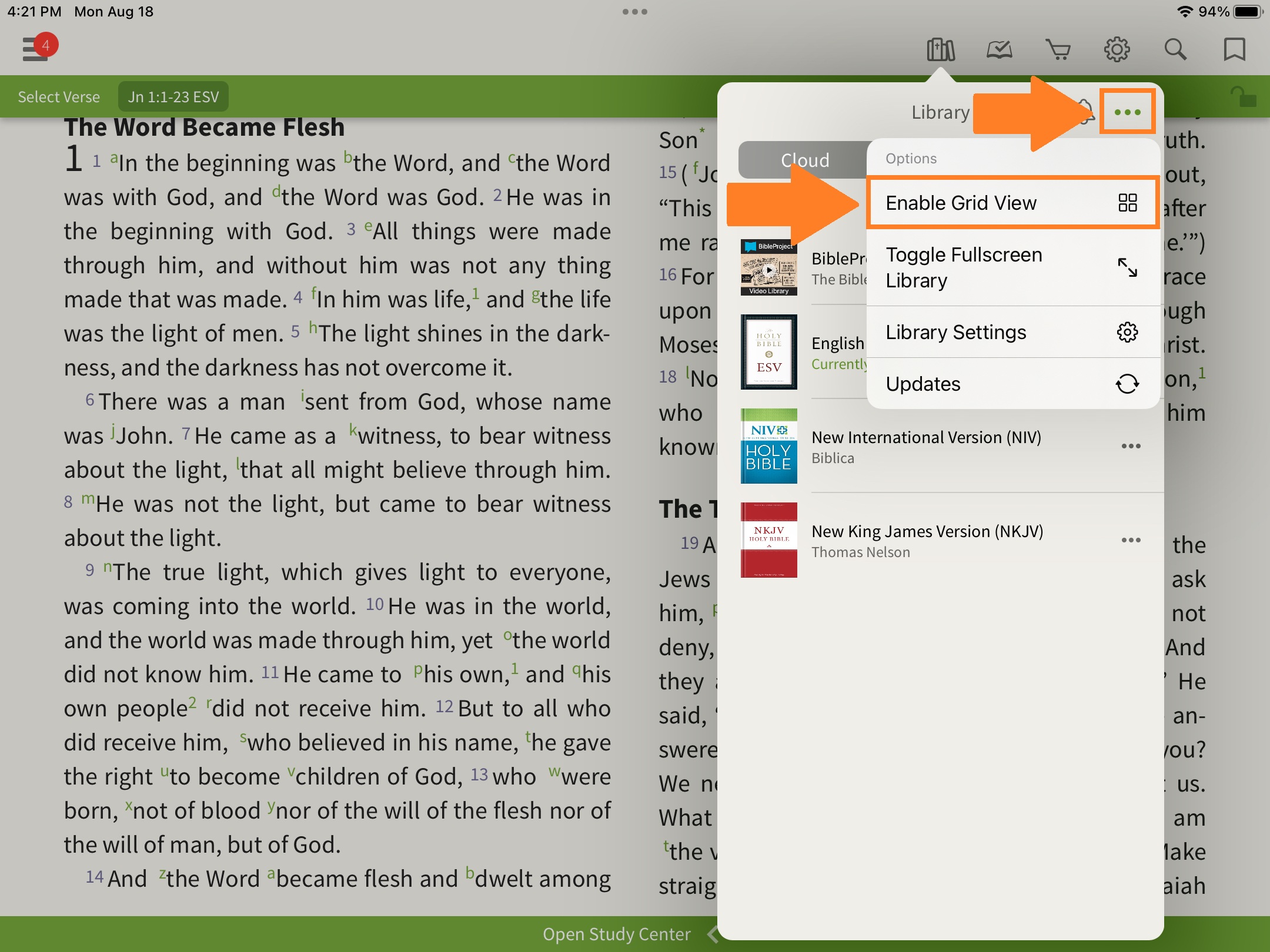Viewport: 1270px width, 952px height.
Task: Select Updates in the Options menu
Action: tap(1011, 384)
